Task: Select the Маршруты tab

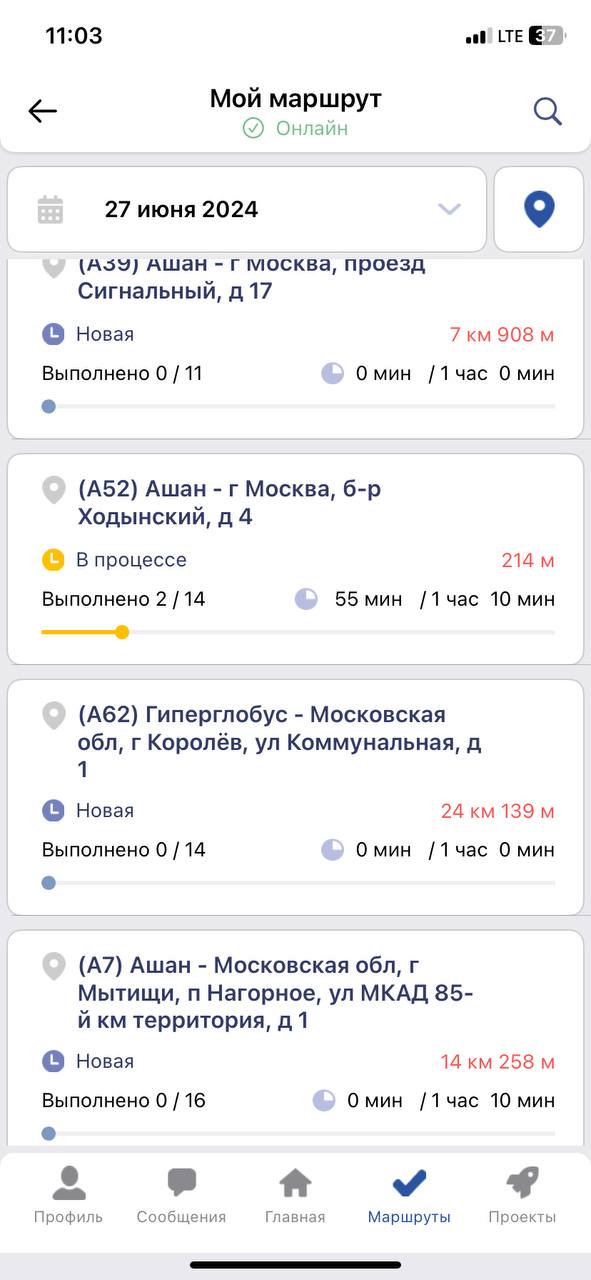Action: [409, 1195]
